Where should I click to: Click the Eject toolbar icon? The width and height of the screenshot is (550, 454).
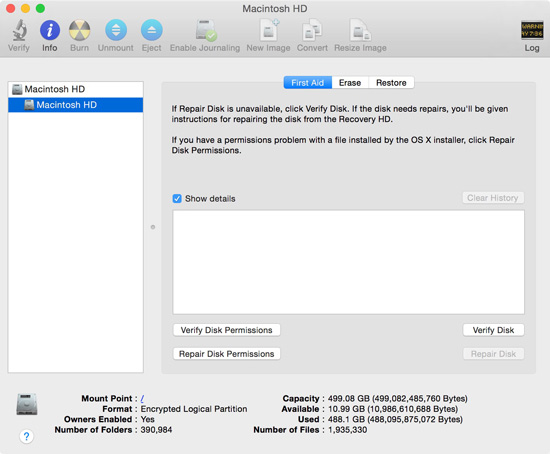pyautogui.click(x=152, y=30)
